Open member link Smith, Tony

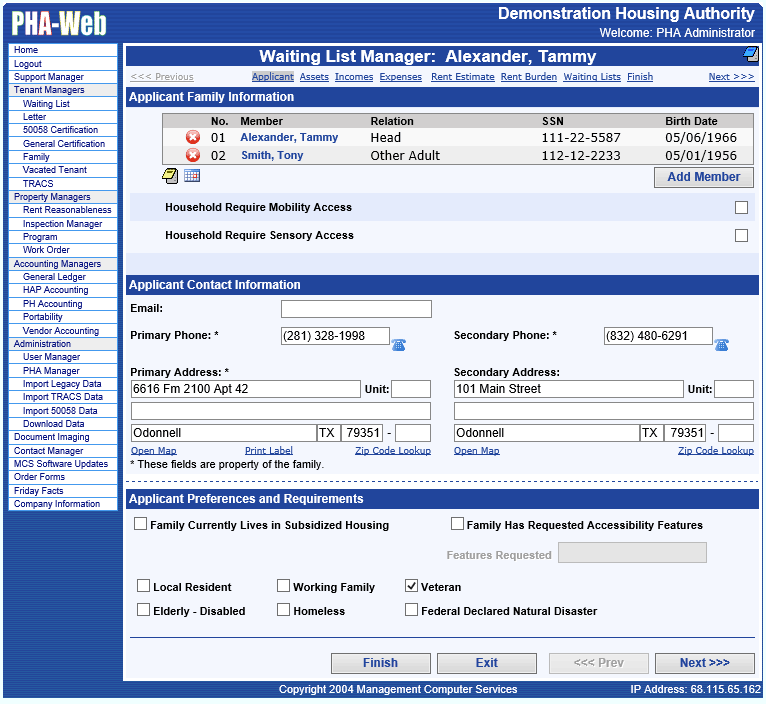(272, 155)
